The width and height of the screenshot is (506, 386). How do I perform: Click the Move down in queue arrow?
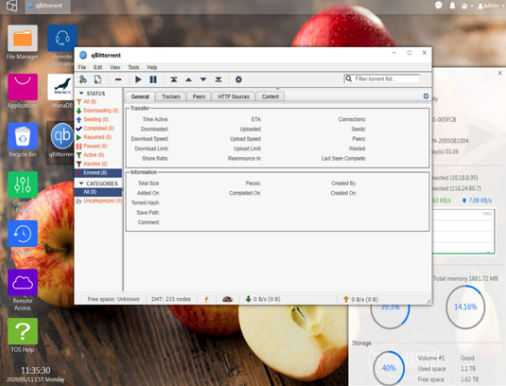(203, 79)
